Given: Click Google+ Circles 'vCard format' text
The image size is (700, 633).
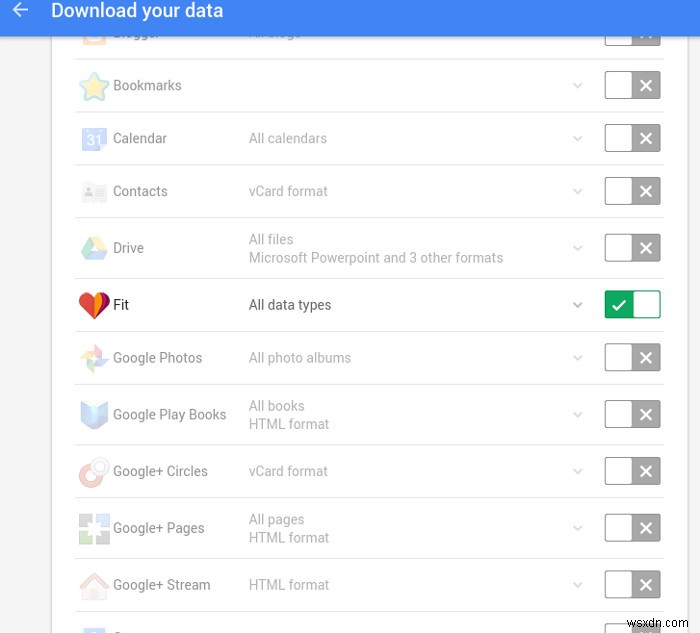Looking at the screenshot, I should pos(288,471).
